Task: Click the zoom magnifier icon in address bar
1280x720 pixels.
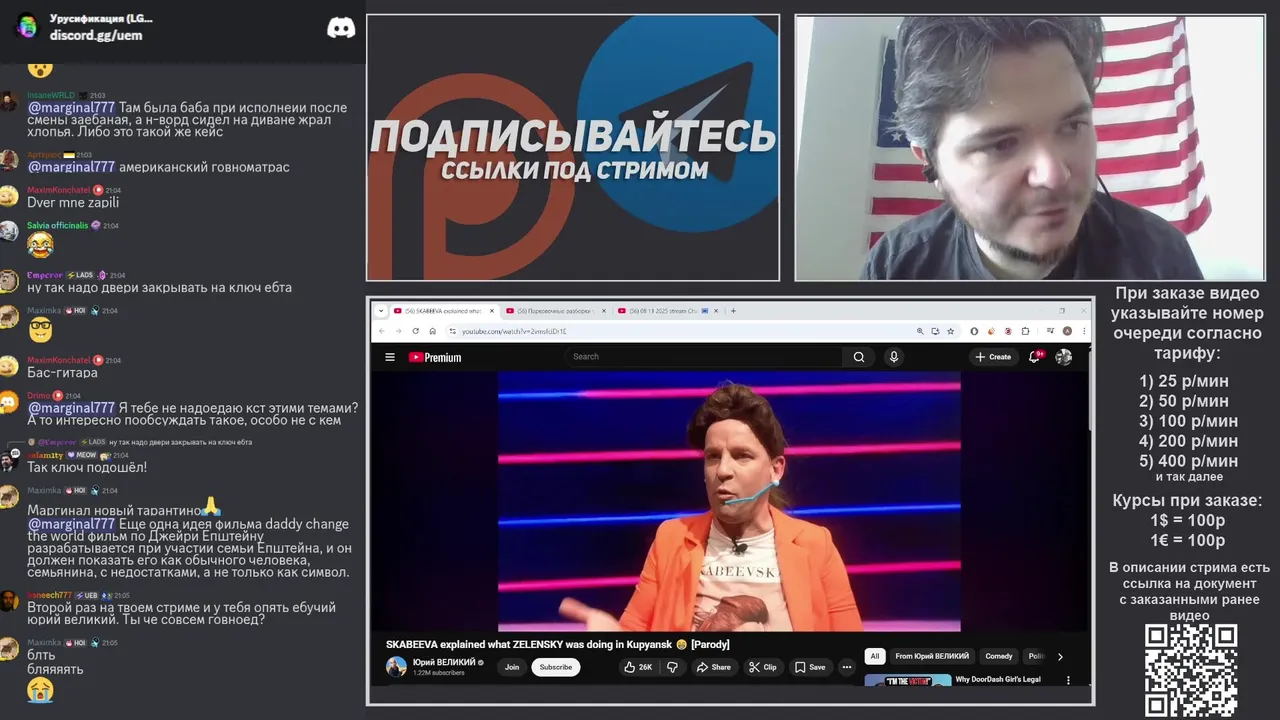Action: point(920,331)
